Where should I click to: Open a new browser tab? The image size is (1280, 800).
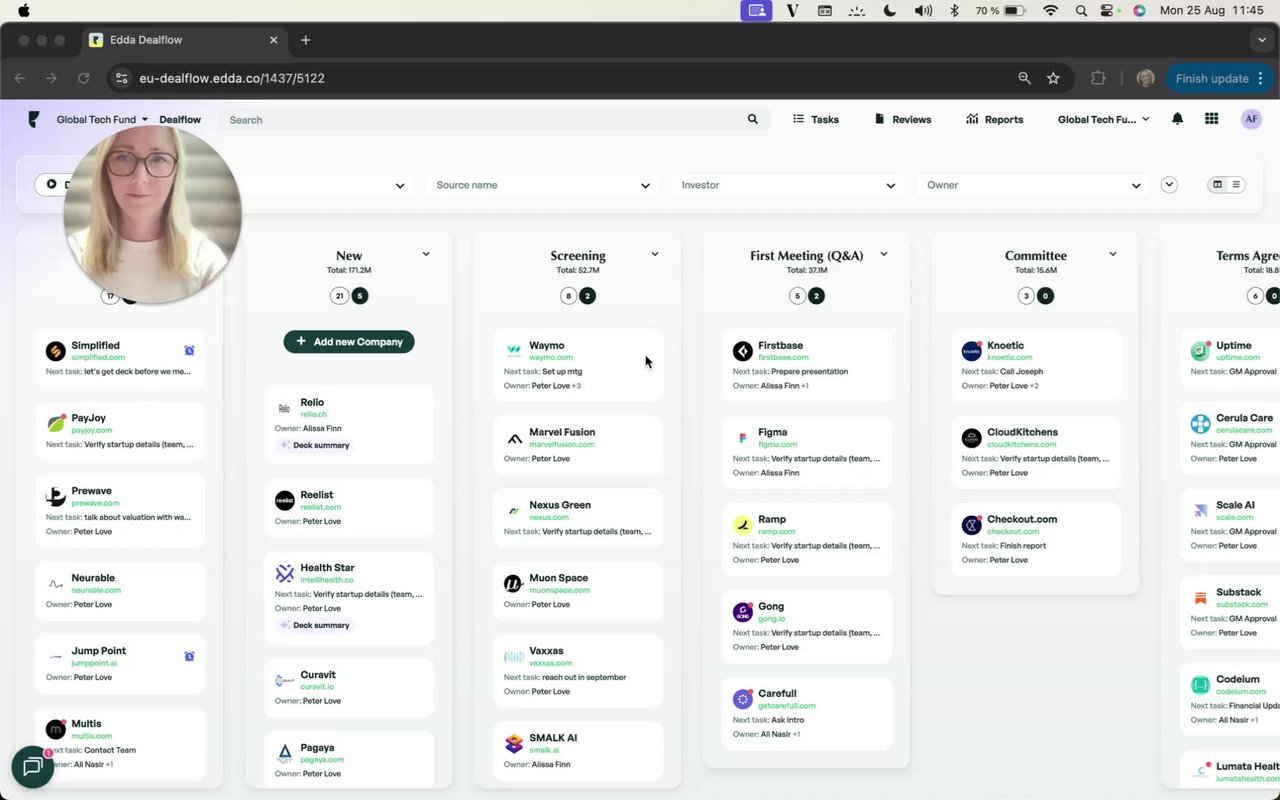tap(306, 40)
